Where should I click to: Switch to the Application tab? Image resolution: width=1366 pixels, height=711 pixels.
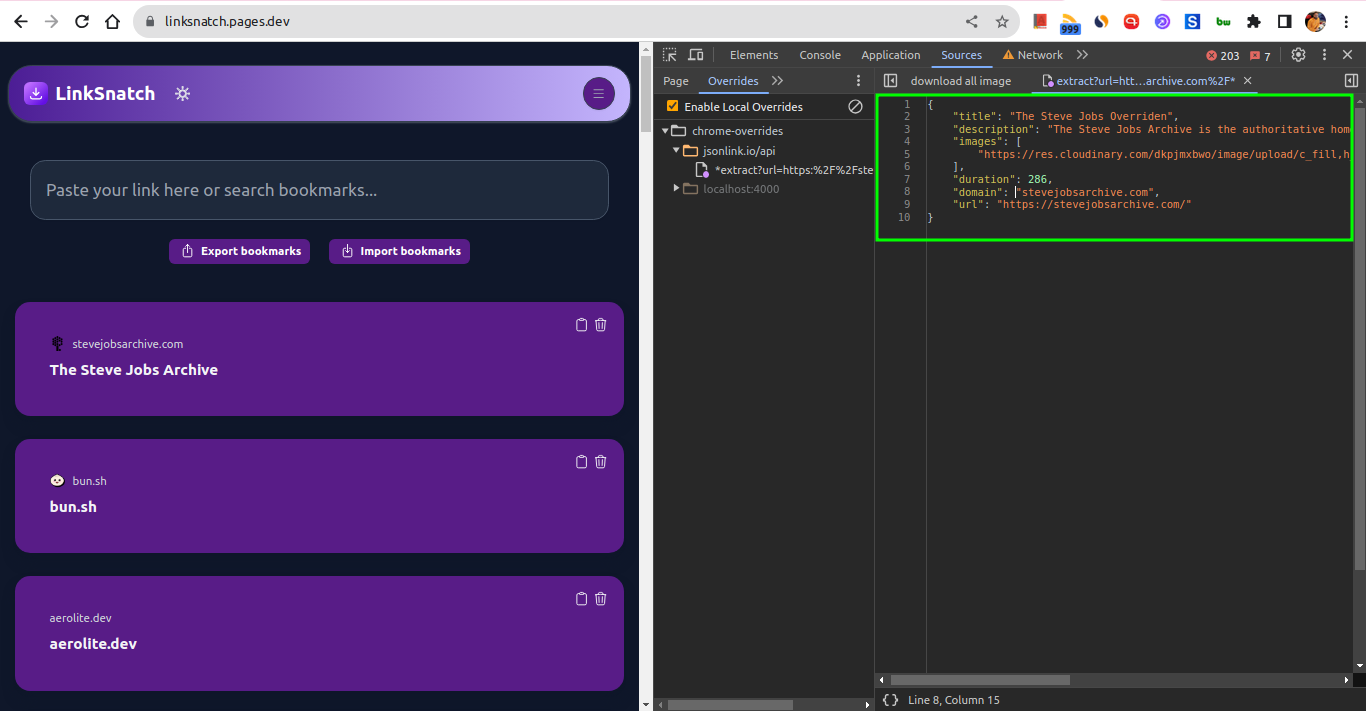click(x=891, y=55)
